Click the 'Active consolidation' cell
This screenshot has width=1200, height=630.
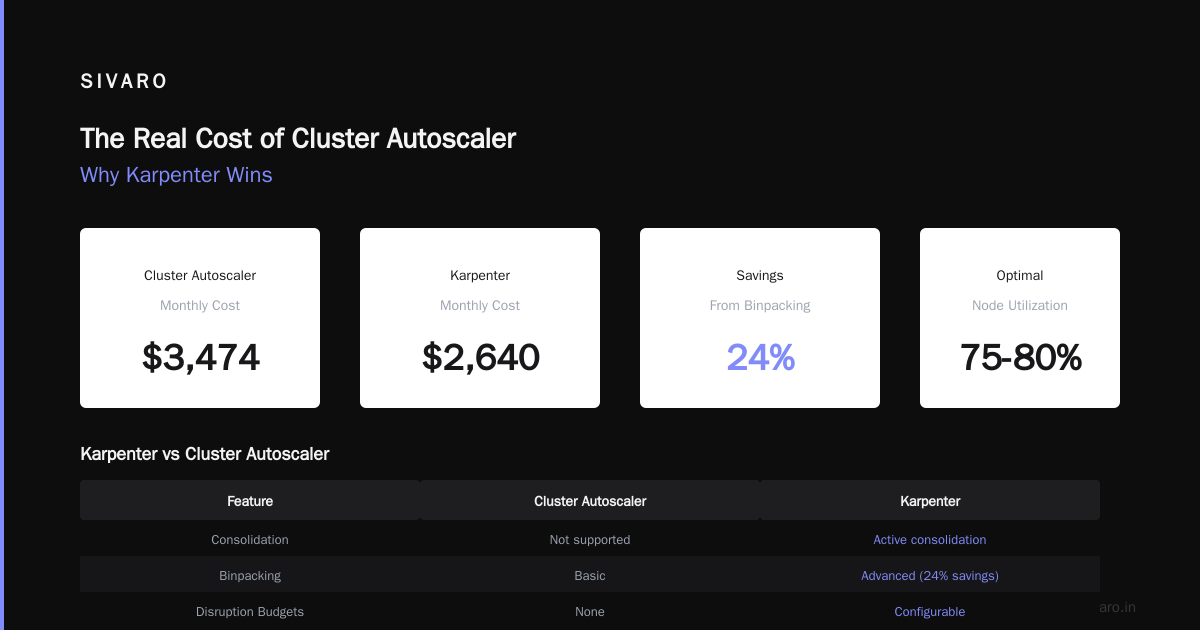[930, 539]
